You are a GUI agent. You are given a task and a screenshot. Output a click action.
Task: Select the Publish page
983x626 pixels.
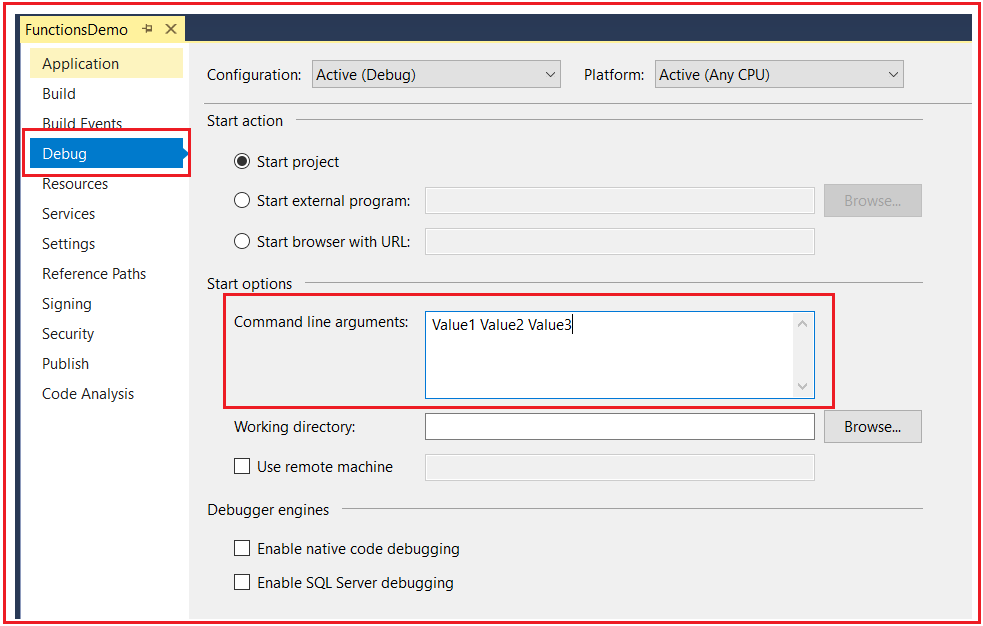point(65,363)
